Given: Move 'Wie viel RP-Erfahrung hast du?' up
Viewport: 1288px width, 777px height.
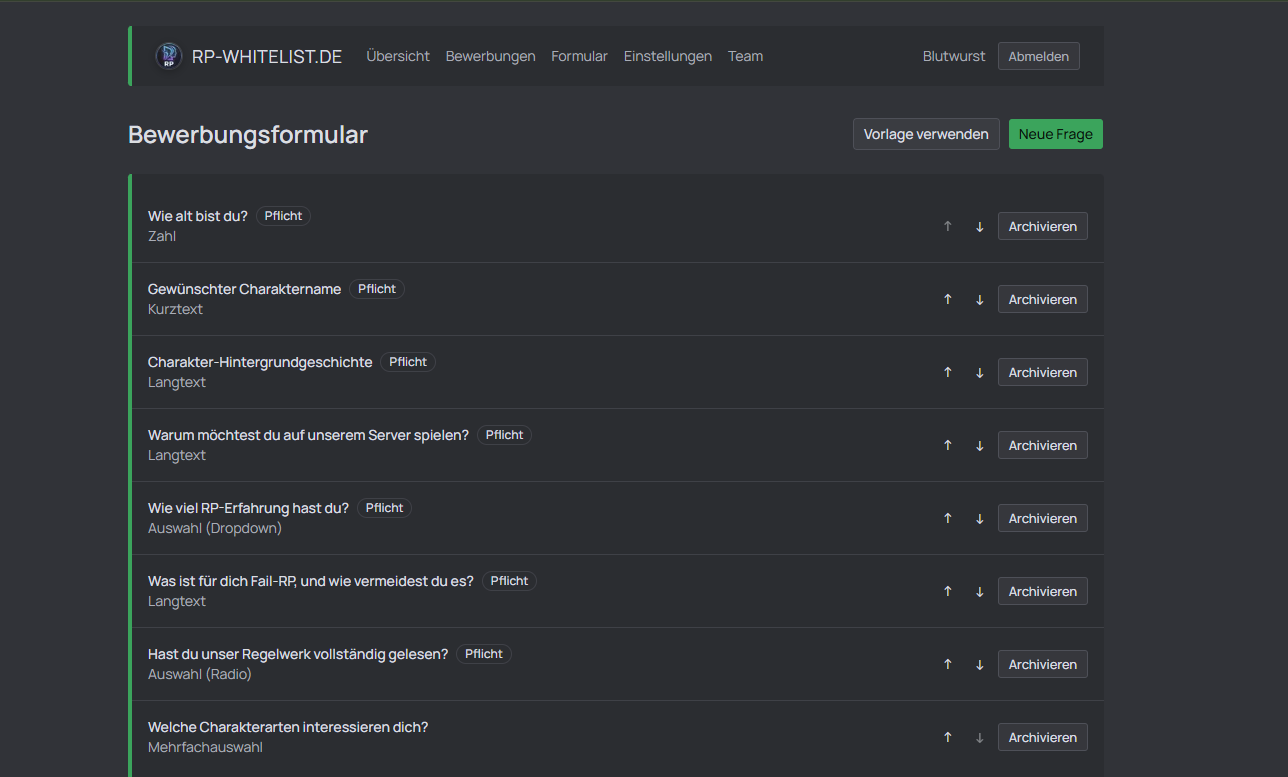Looking at the screenshot, I should [x=948, y=518].
